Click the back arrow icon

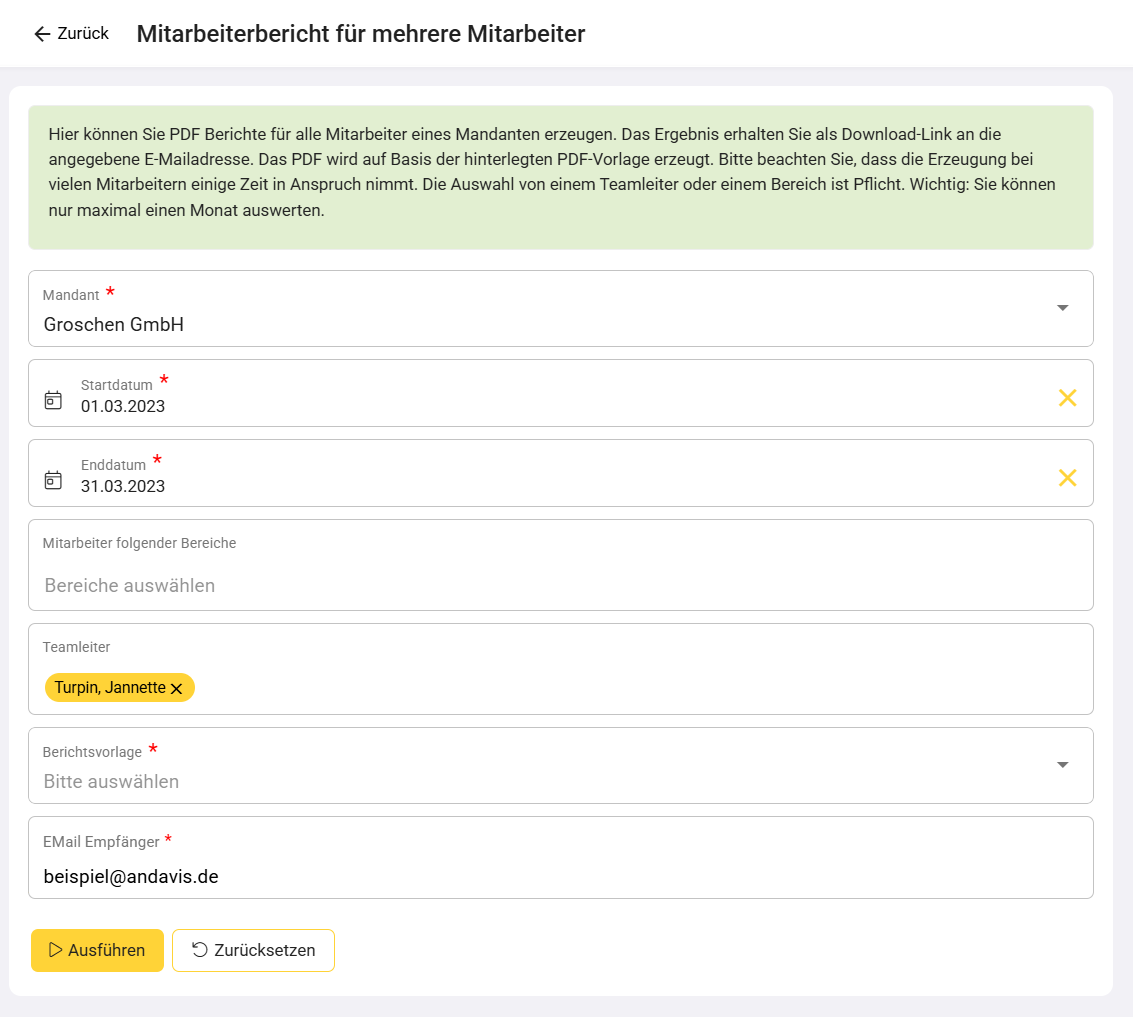click(41, 34)
